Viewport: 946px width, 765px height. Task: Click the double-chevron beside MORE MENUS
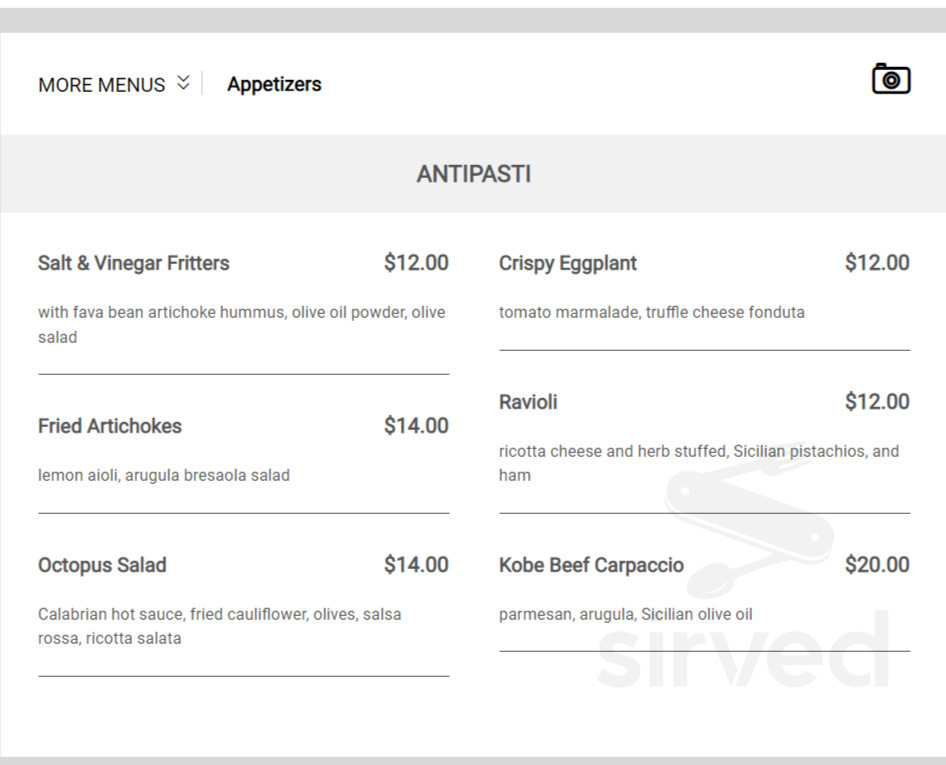[182, 83]
